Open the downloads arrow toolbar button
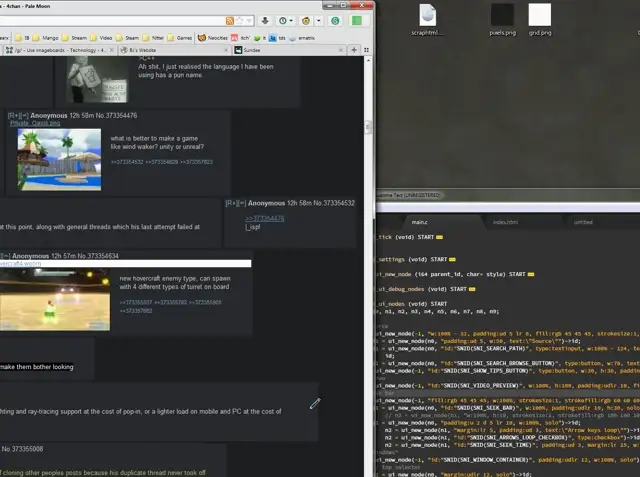 click(265, 20)
